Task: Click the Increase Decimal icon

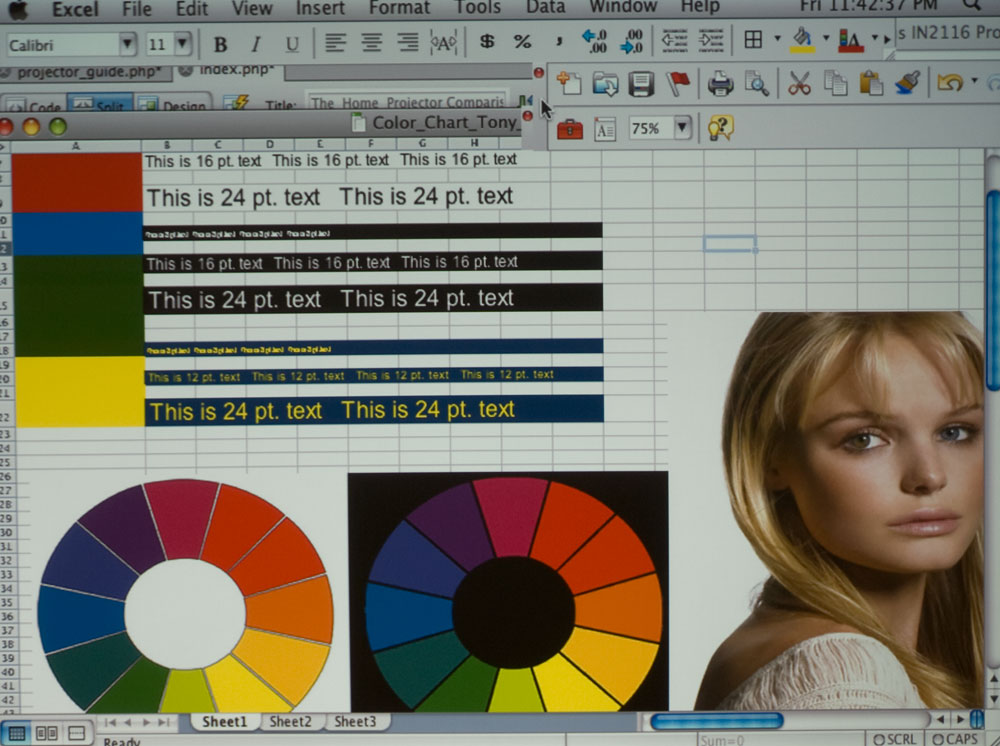Action: [597, 41]
